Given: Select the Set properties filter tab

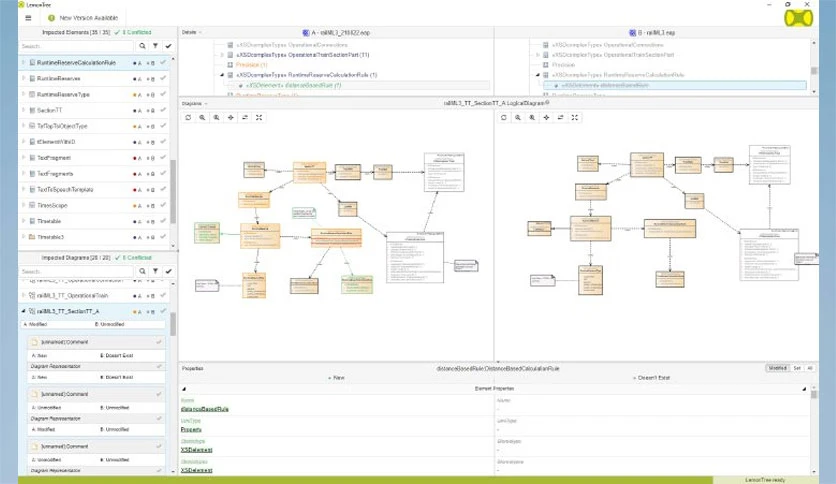Looking at the screenshot, I should [x=797, y=368].
